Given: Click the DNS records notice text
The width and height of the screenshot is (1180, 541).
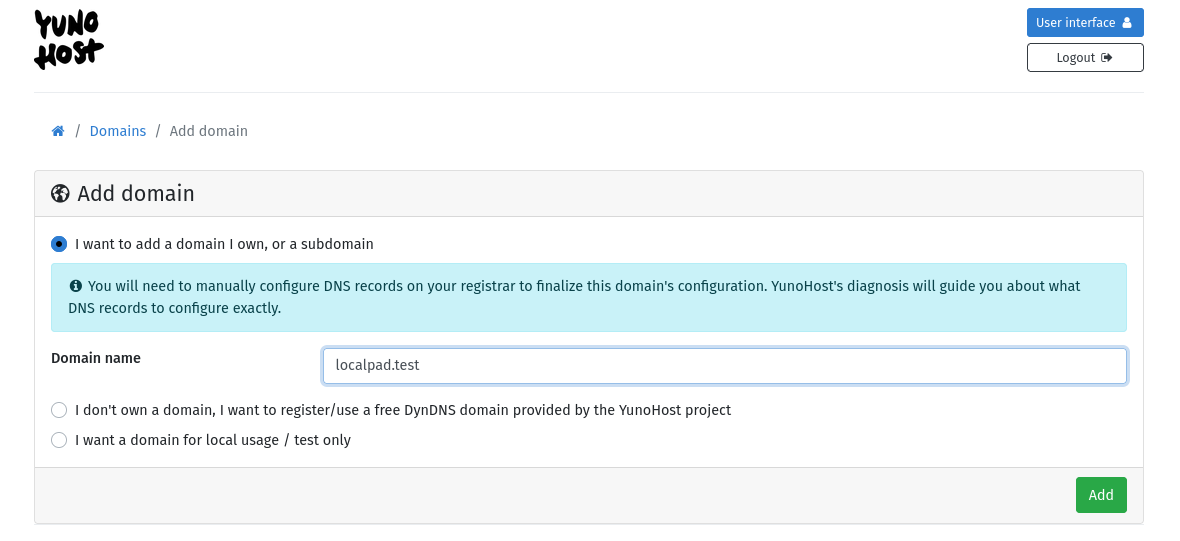Looking at the screenshot, I should pyautogui.click(x=574, y=297).
